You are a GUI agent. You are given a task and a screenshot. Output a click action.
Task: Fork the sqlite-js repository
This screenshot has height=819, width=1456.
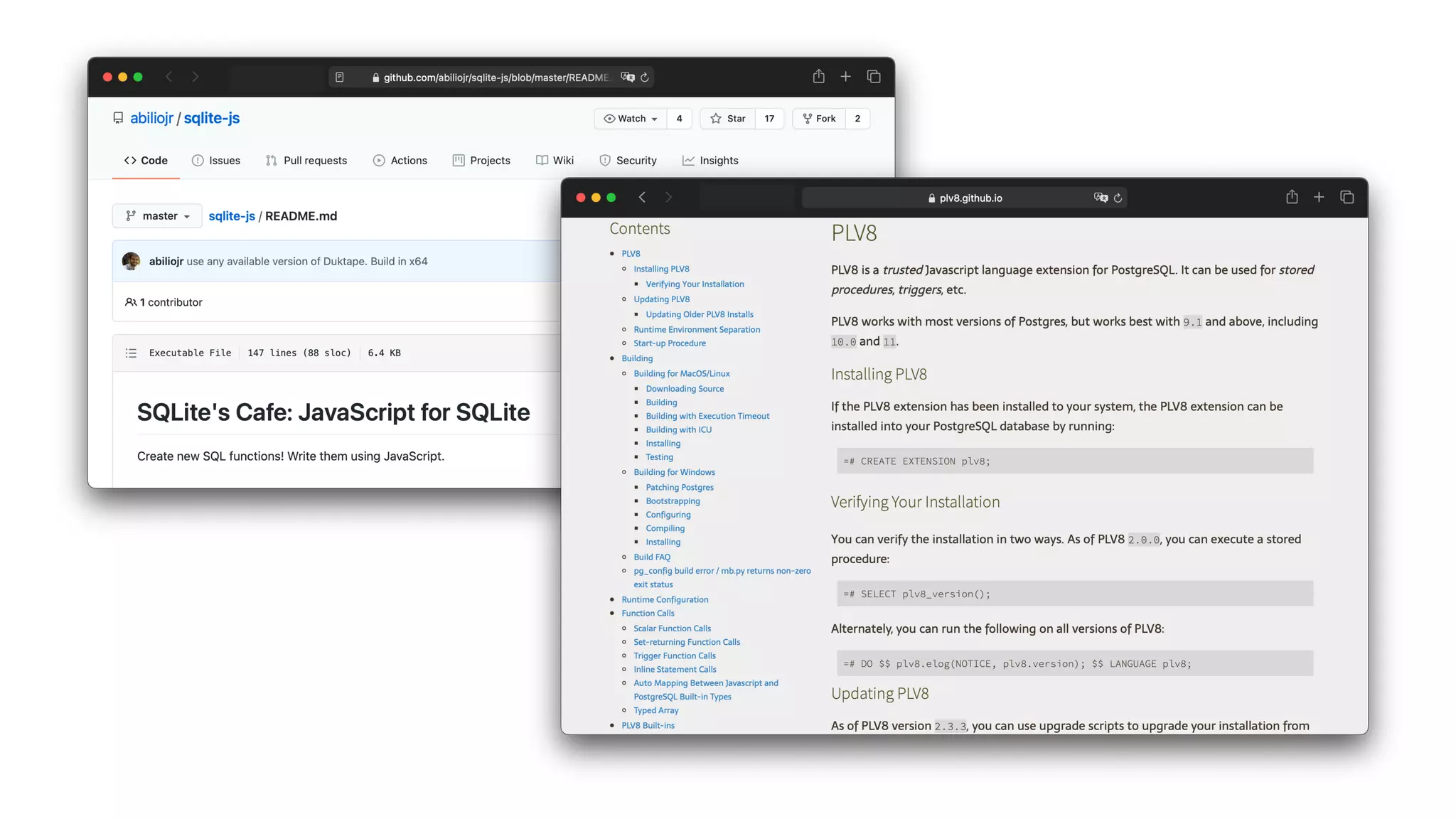819,119
